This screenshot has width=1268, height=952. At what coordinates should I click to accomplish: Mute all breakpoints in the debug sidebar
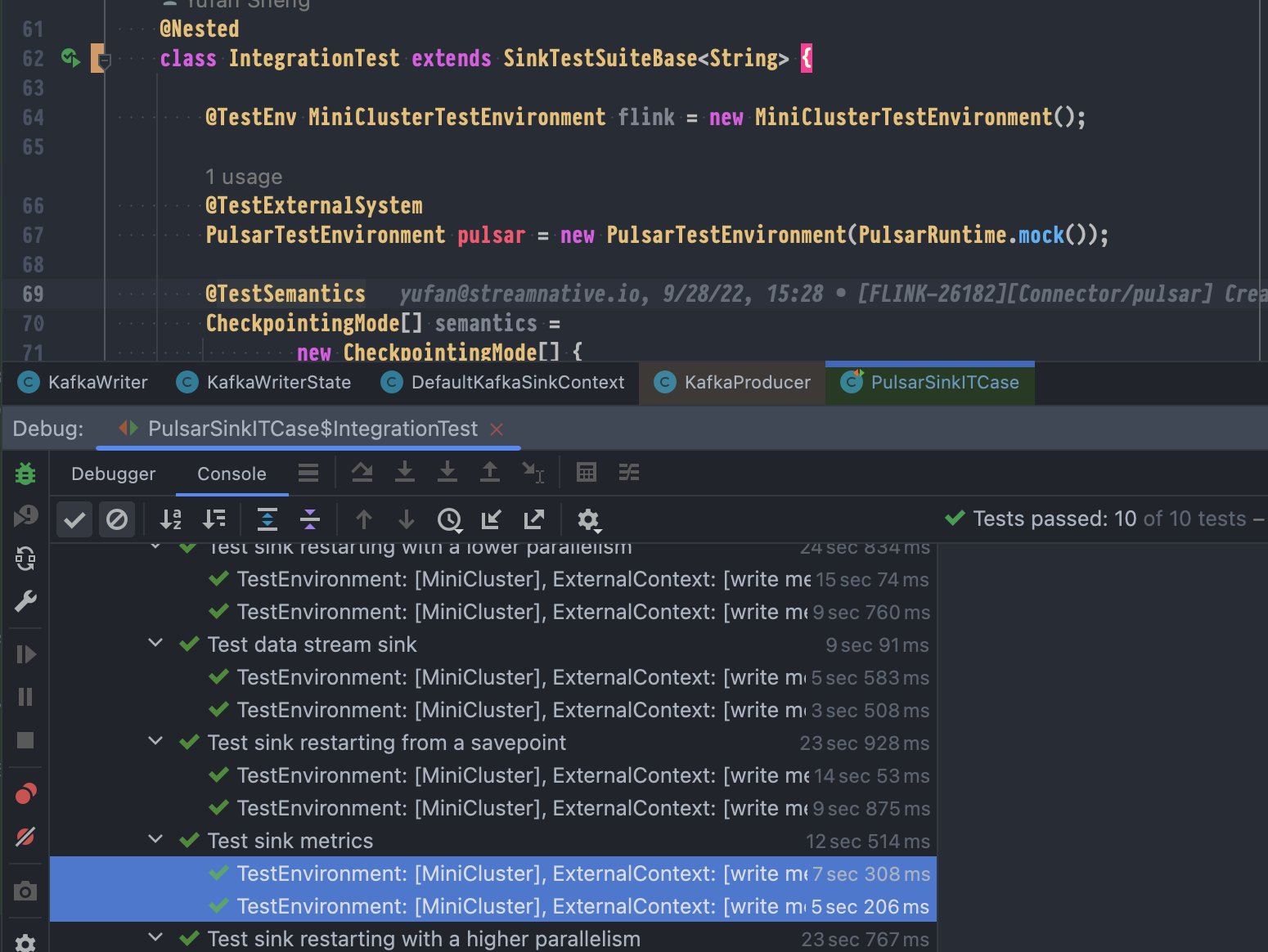click(x=25, y=837)
